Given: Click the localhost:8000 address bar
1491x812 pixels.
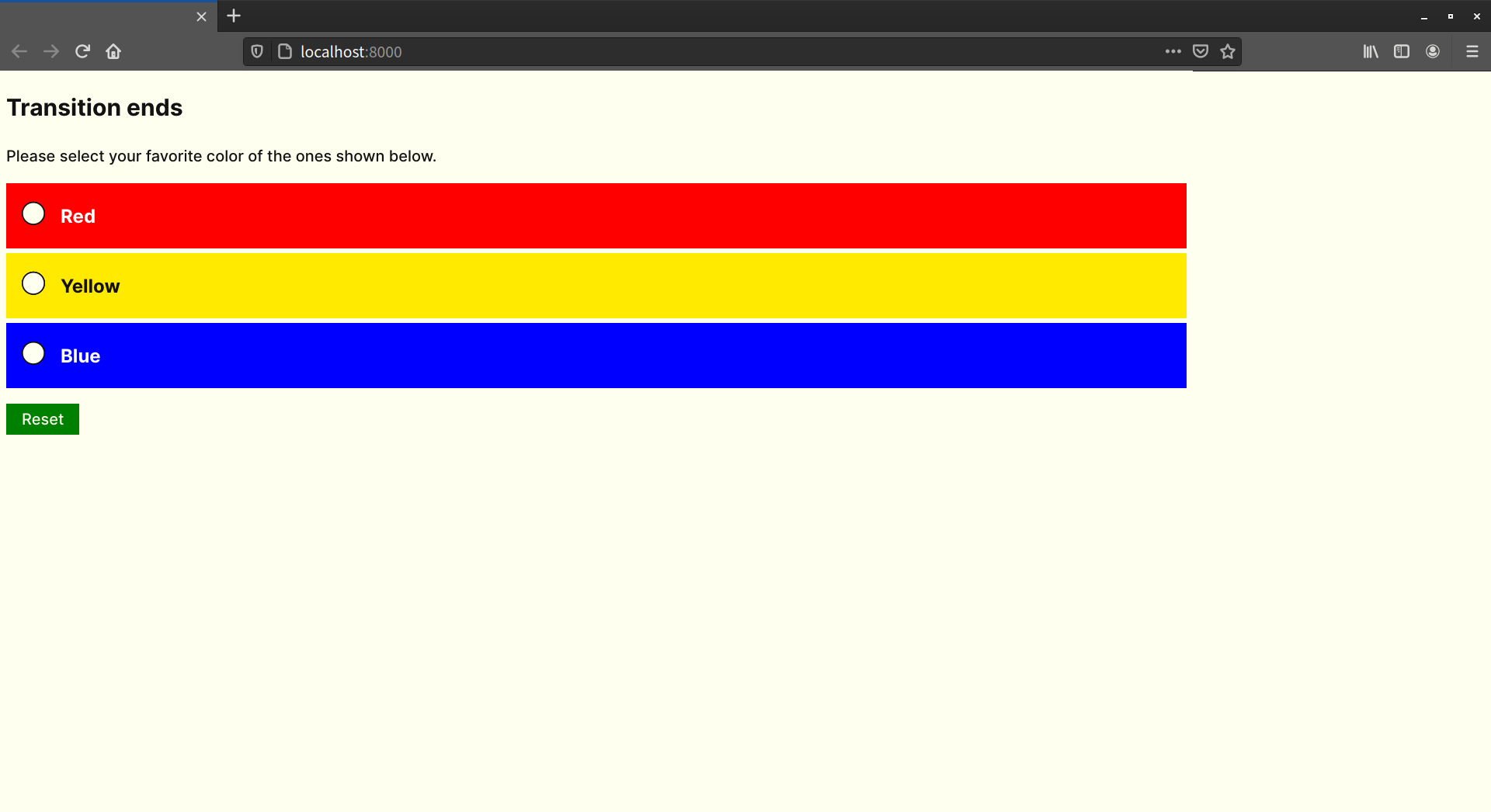Looking at the screenshot, I should click(699, 52).
